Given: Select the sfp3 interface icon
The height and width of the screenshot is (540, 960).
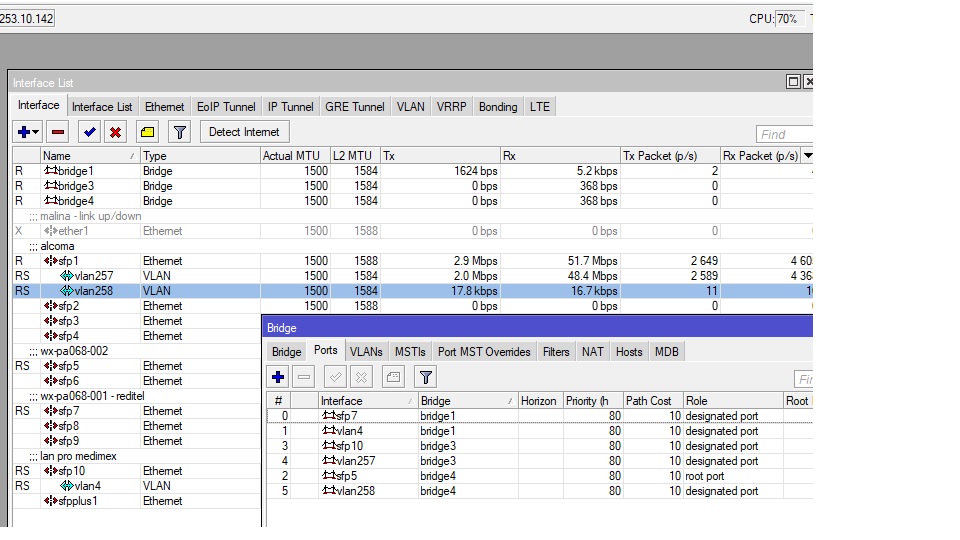Looking at the screenshot, I should 51,321.
